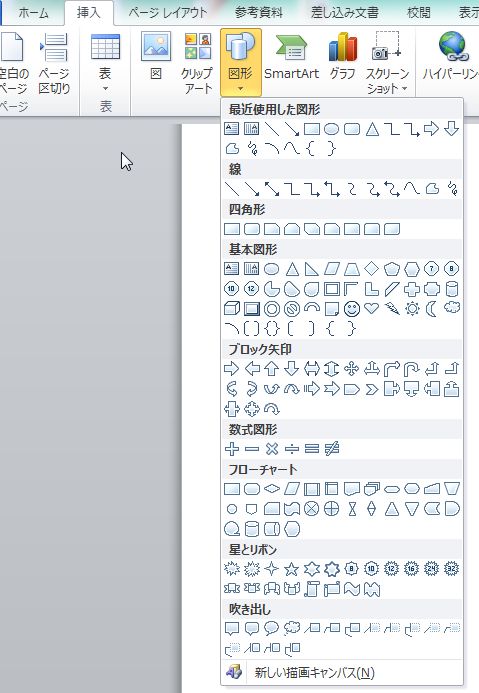Select the 5-point star shape
This screenshot has height=693, width=479.
(x=292, y=569)
